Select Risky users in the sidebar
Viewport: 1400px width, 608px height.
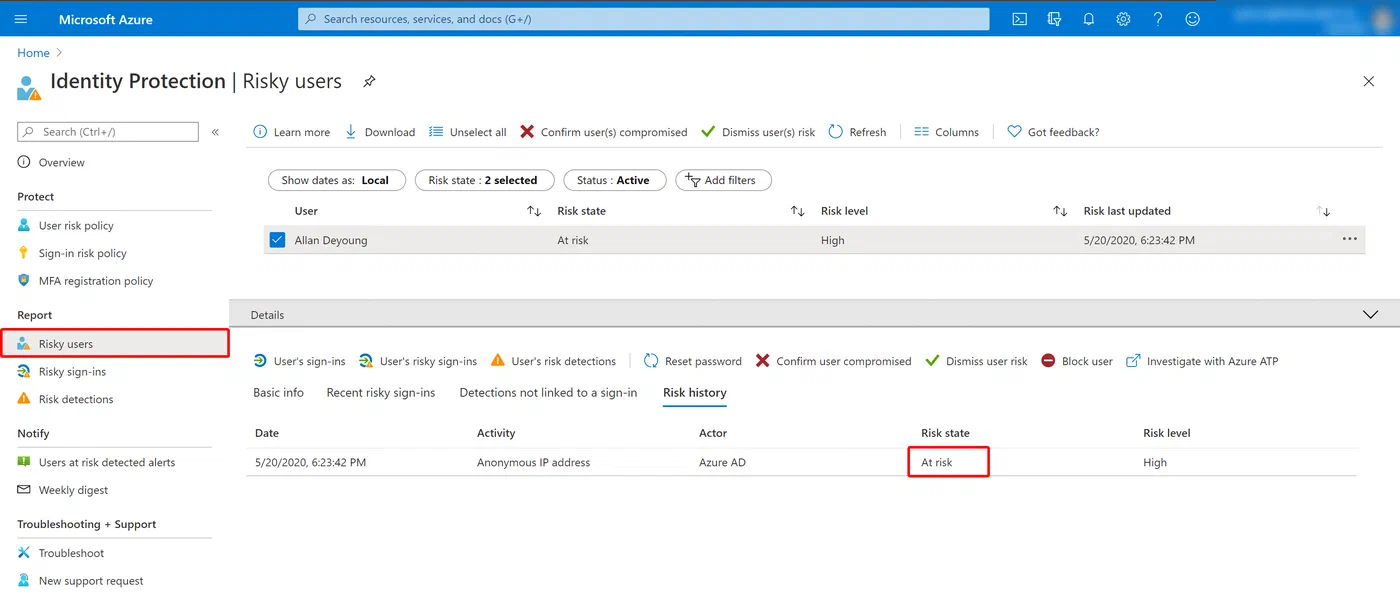click(115, 344)
